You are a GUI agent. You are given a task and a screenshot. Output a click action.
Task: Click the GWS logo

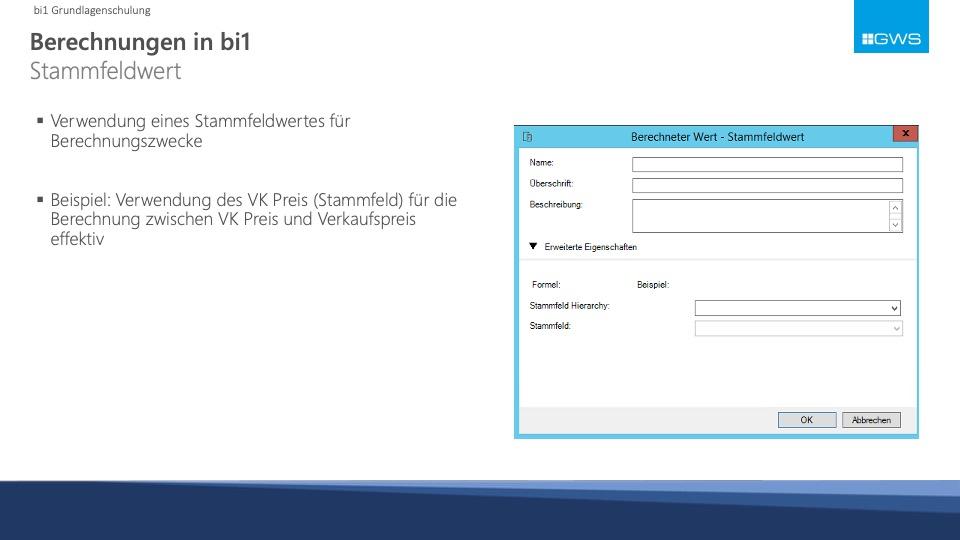891,26
